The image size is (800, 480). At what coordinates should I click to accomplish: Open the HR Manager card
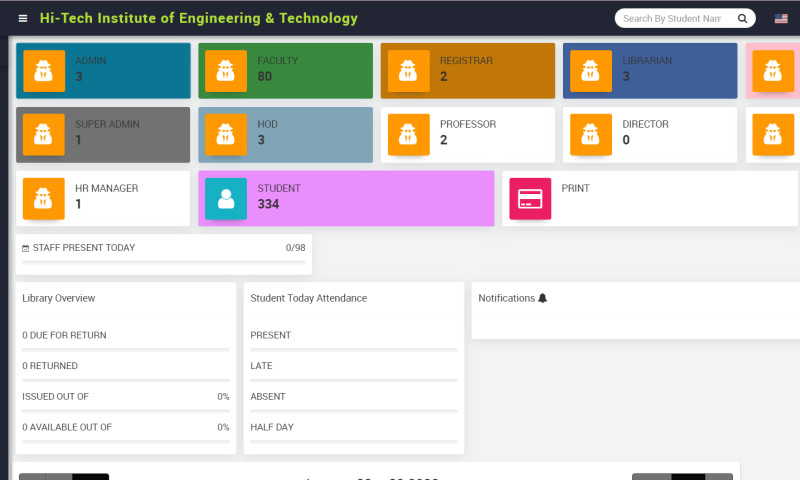point(103,198)
